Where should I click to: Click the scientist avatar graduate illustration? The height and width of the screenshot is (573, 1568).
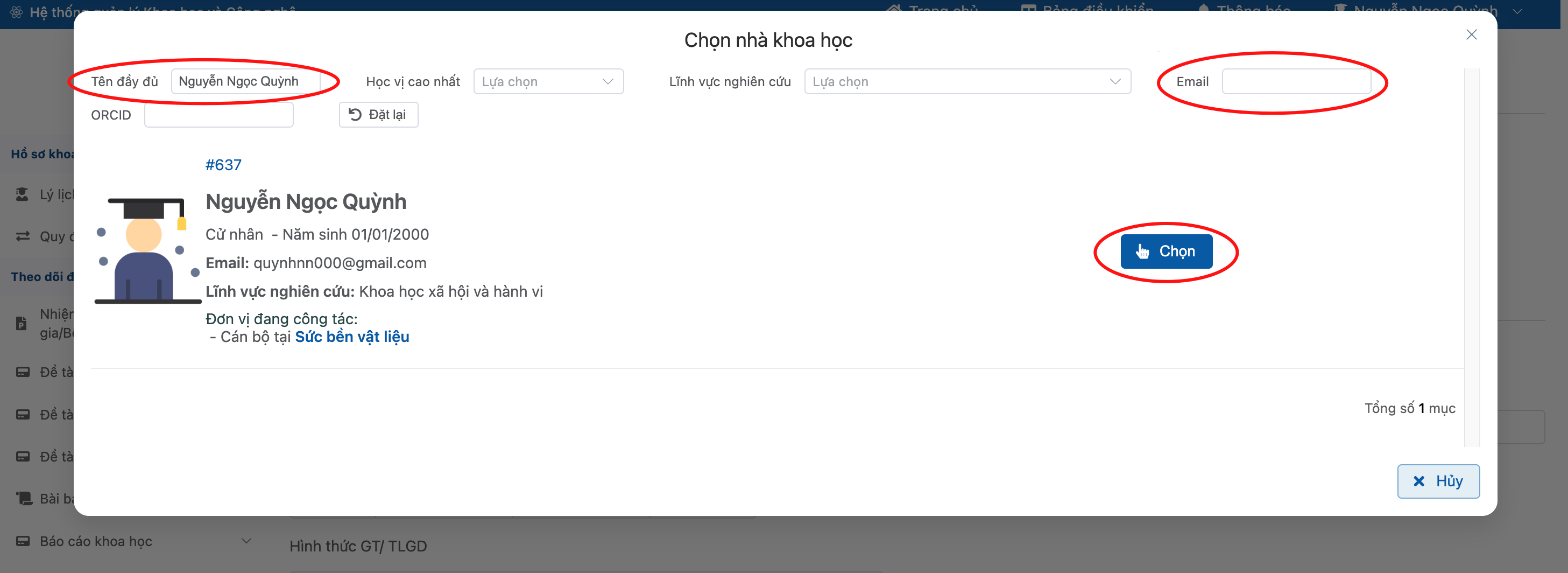point(147,250)
